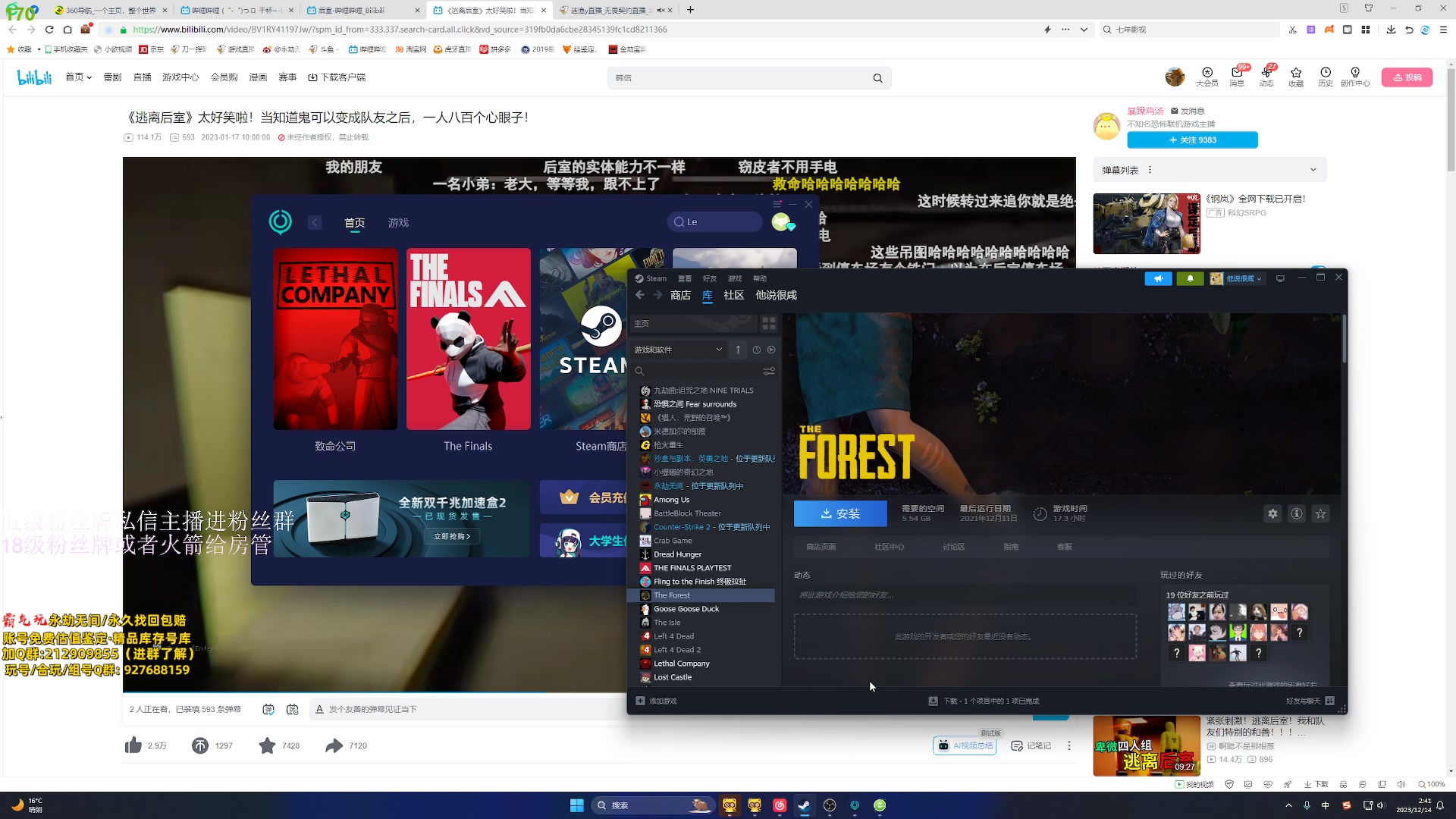Screen dimensions: 1456x819
Task: Open The Forest game settings gear
Action: 1272,513
